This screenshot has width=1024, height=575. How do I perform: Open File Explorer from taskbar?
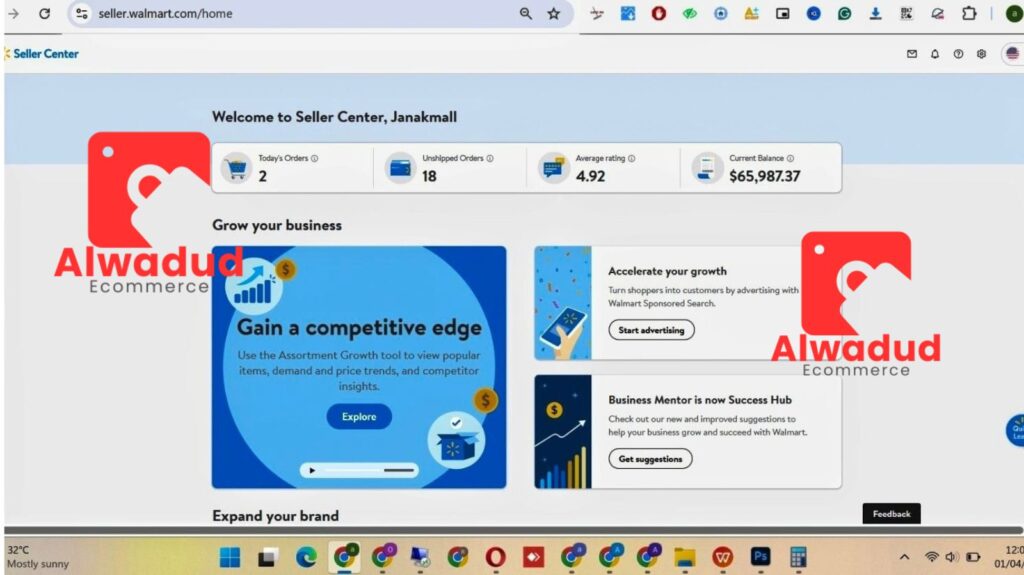pos(684,557)
